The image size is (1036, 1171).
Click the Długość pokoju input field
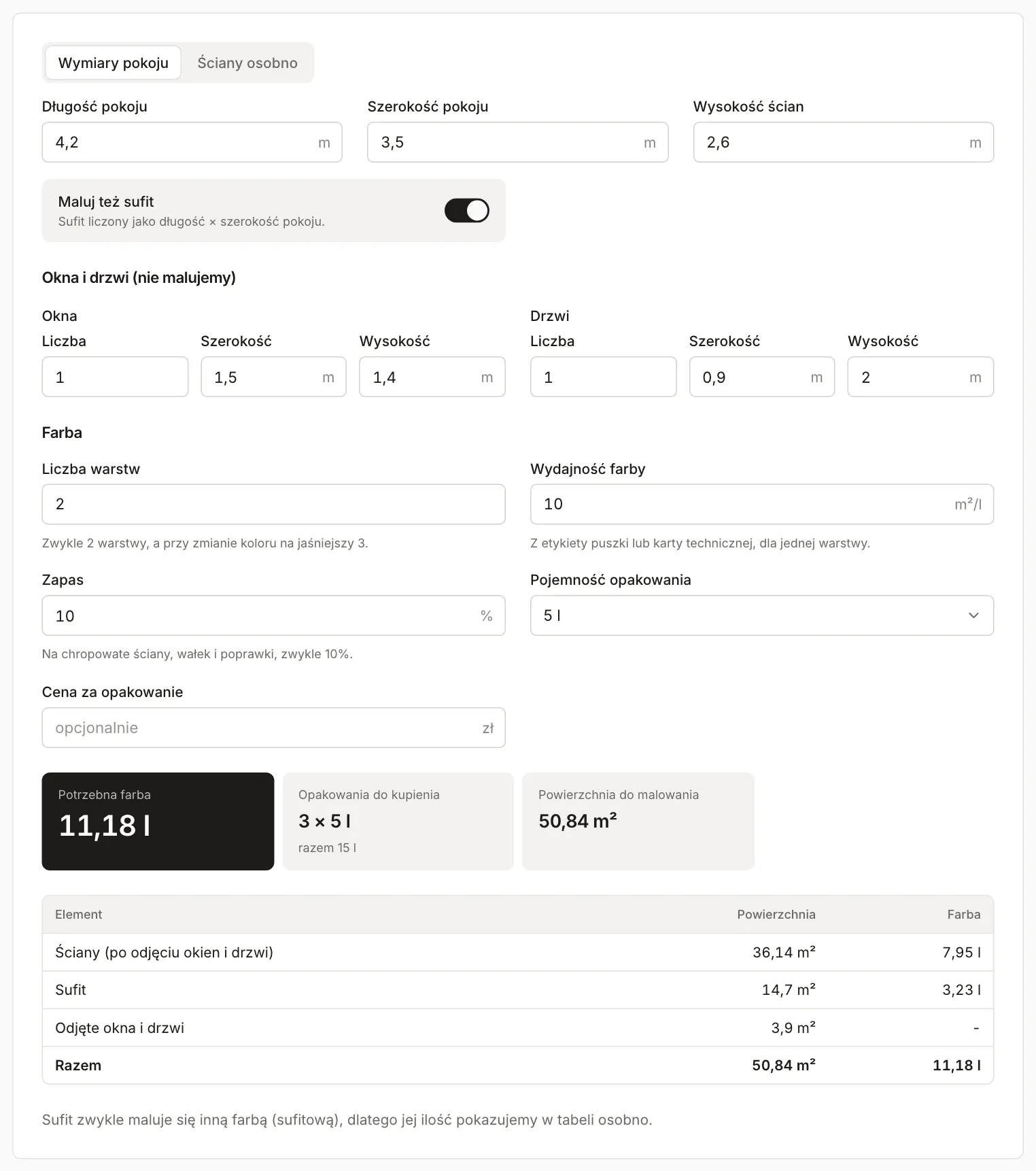[192, 142]
